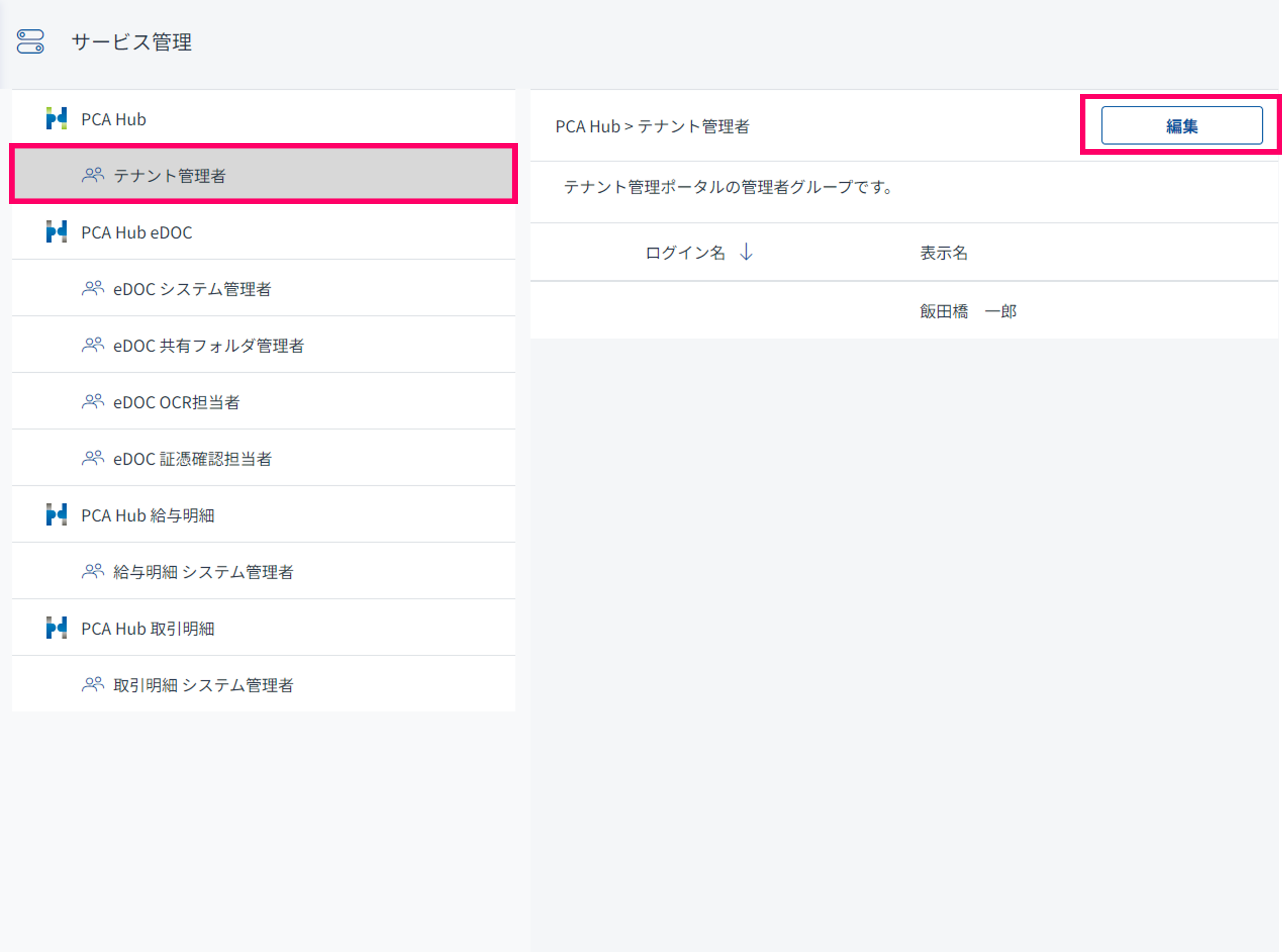Select the 飯田橋 一郎 user row

pyautogui.click(x=967, y=311)
